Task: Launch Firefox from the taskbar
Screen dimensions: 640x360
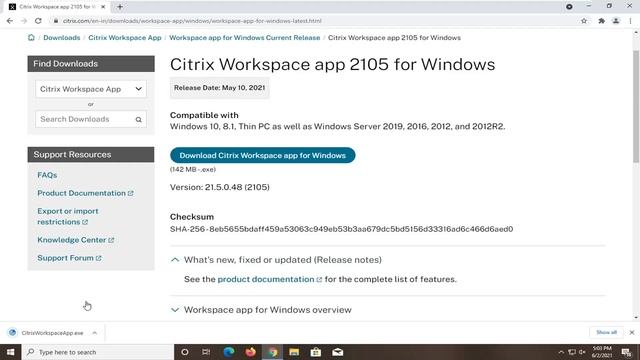Action: point(250,352)
